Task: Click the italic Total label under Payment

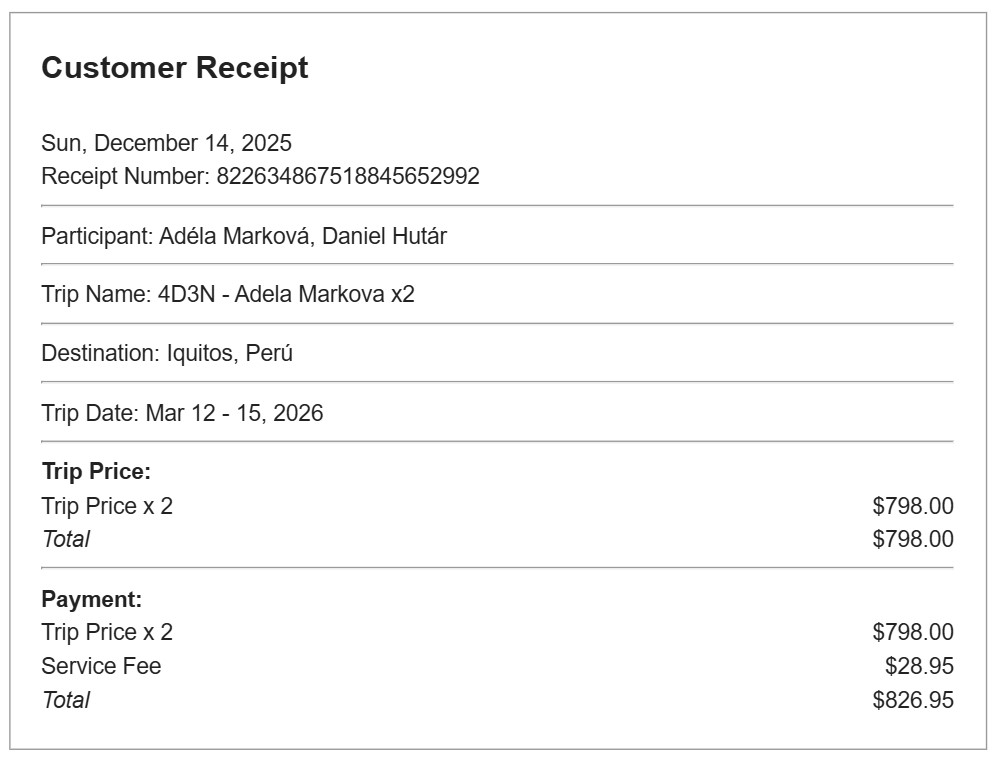Action: point(66,700)
